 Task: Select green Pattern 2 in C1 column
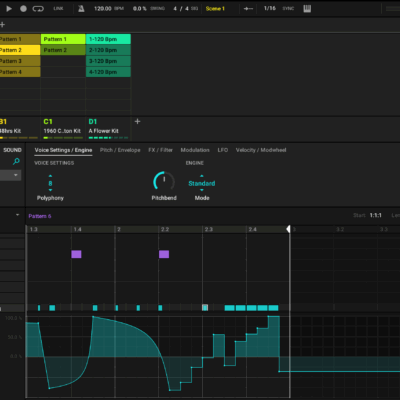coord(63,50)
